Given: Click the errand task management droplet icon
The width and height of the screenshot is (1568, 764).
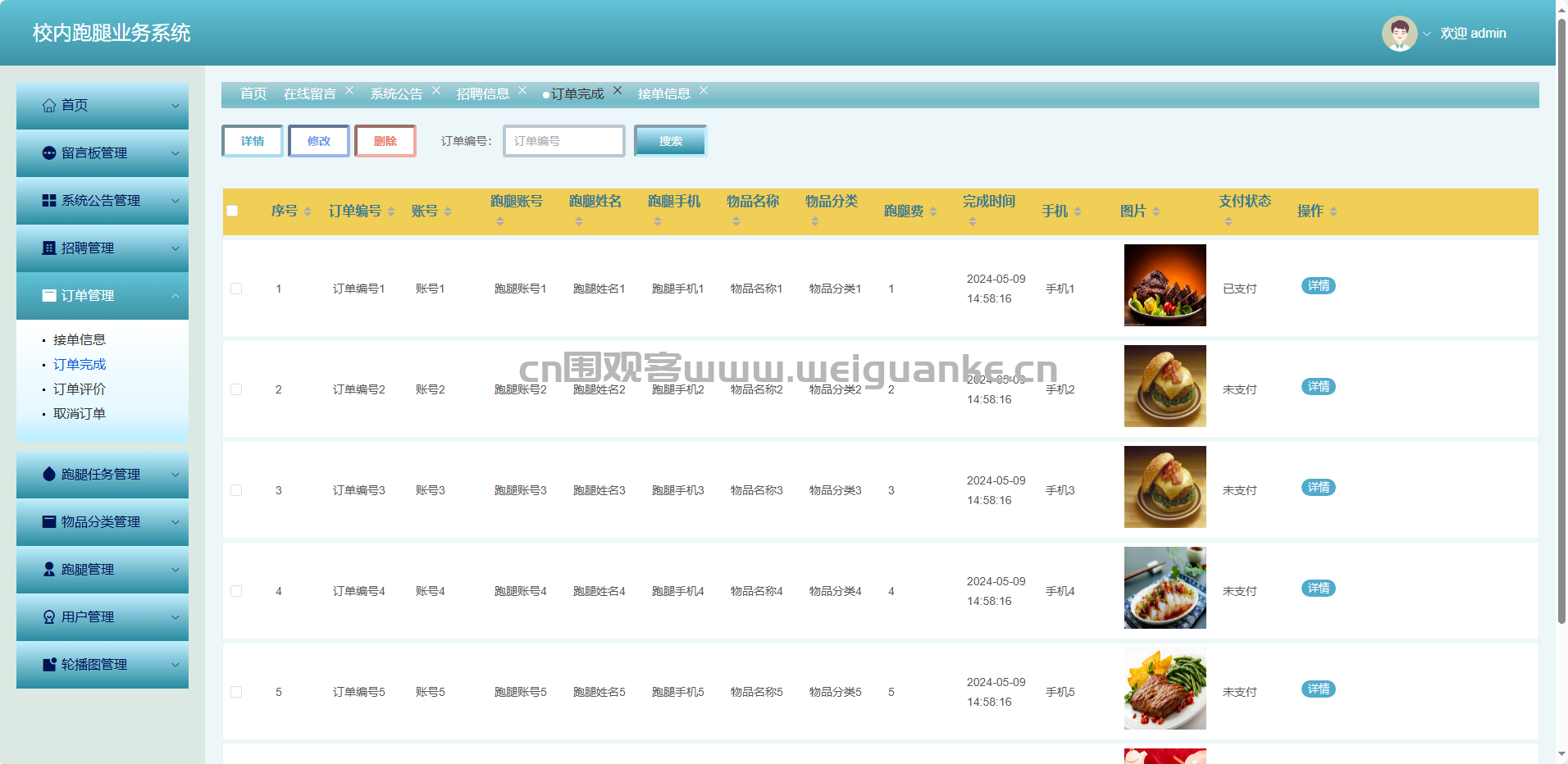Looking at the screenshot, I should (49, 475).
